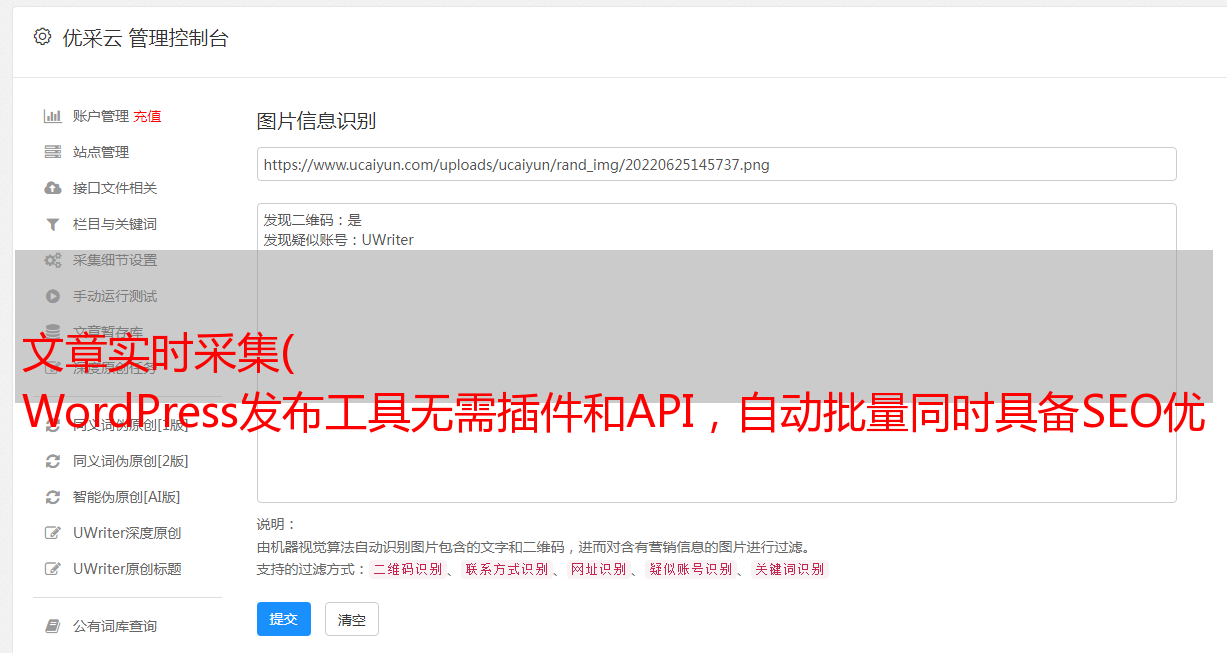Click the 二维码识别 tag
This screenshot has width=1227, height=653.
tap(407, 569)
